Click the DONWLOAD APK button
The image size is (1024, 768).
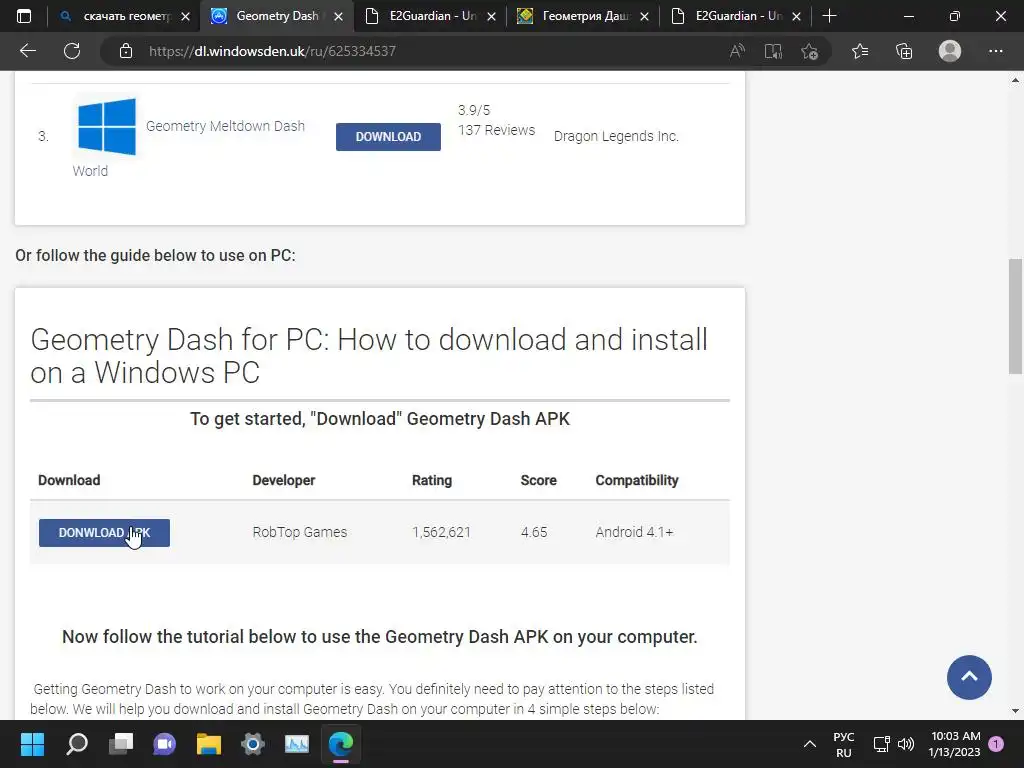(104, 533)
